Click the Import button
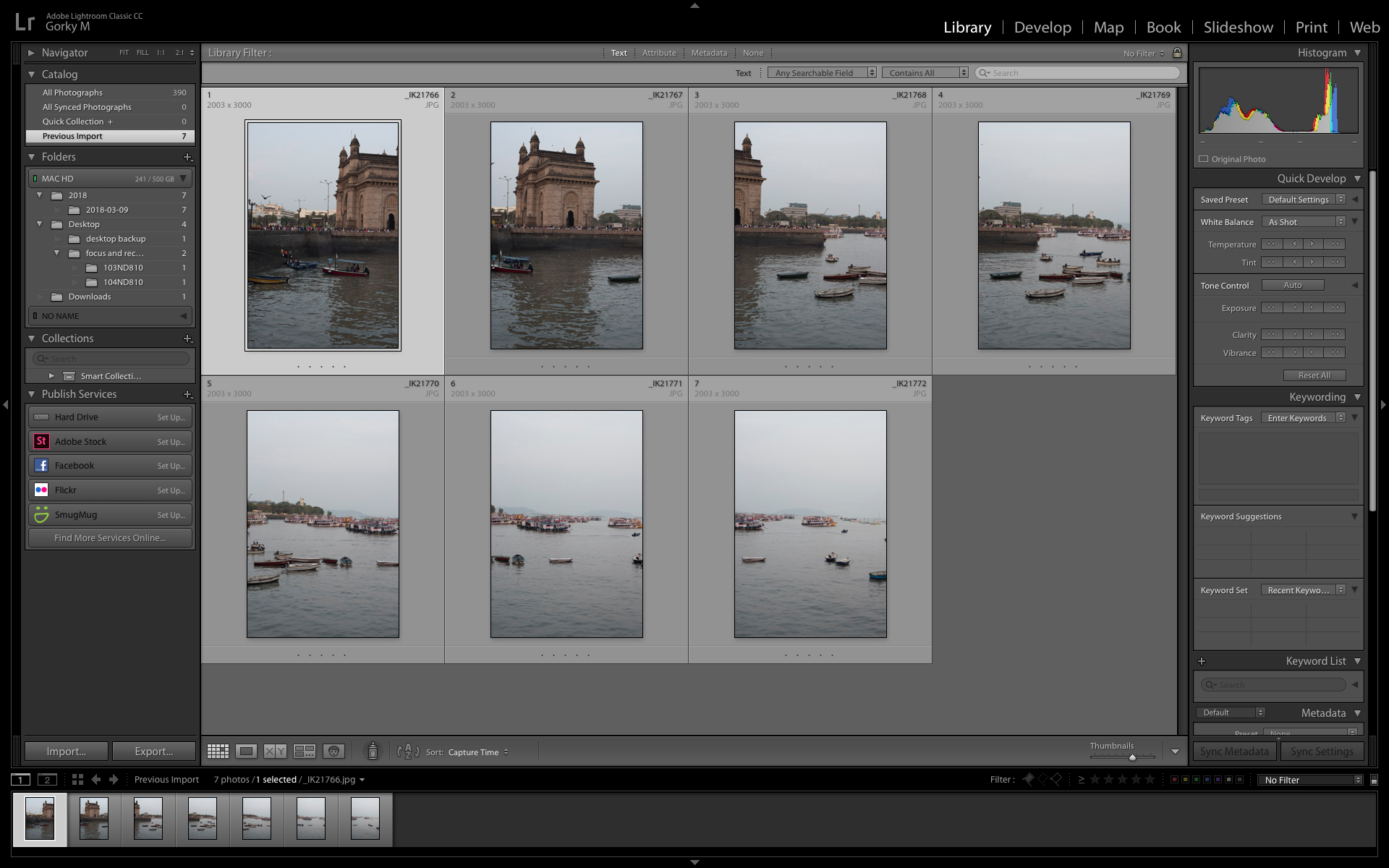Screen dimensions: 1389x868 click(x=66, y=752)
